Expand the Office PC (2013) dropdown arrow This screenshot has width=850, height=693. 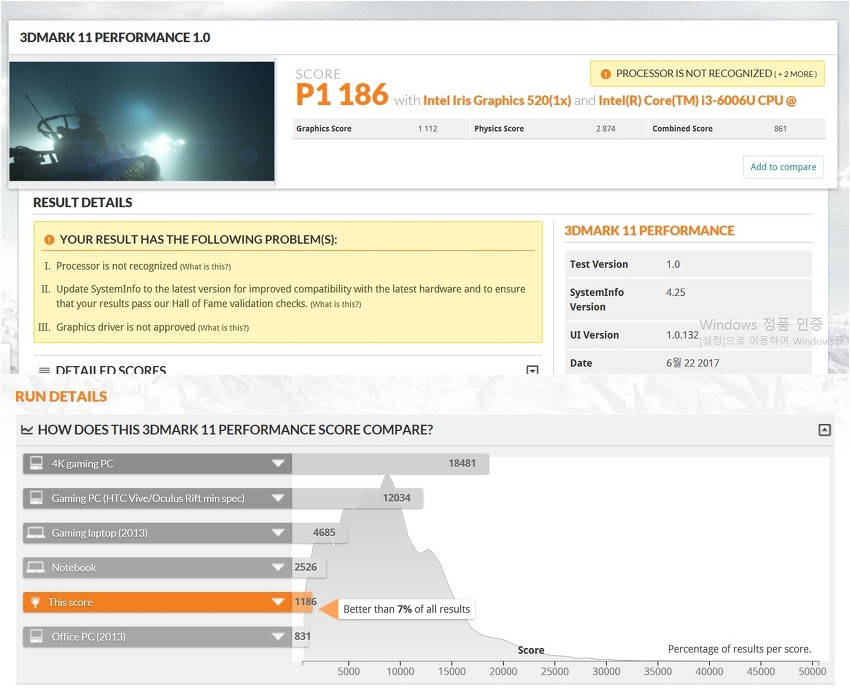278,637
